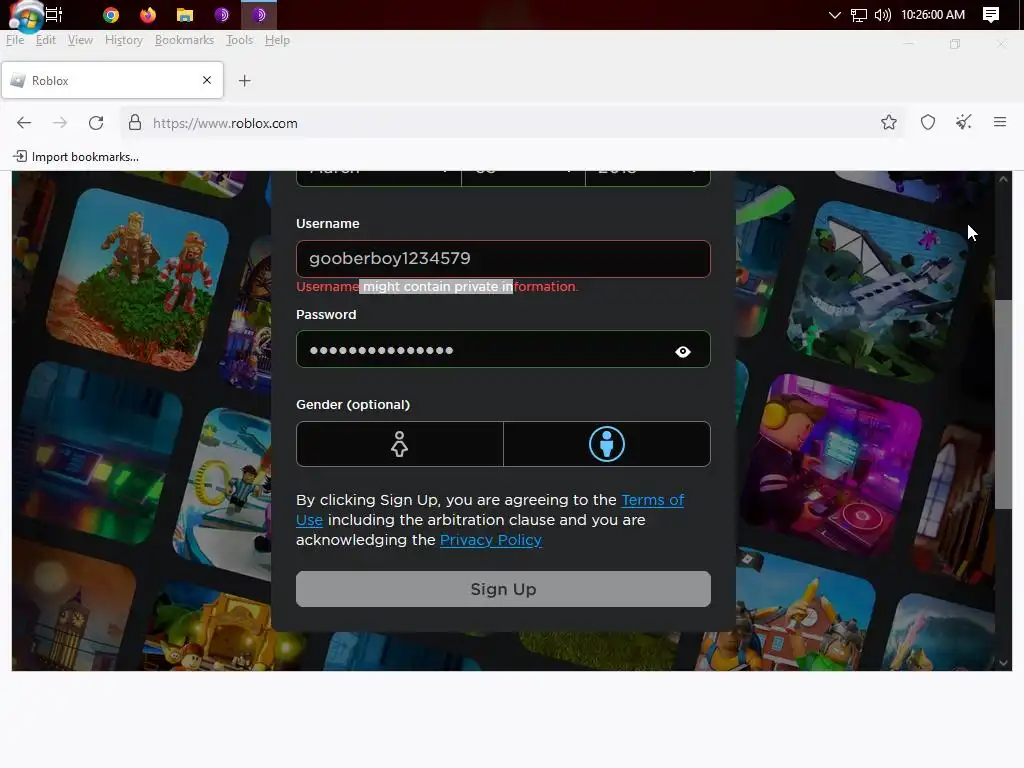This screenshot has width=1024, height=768.
Task: Select the male gender option
Action: (607, 444)
